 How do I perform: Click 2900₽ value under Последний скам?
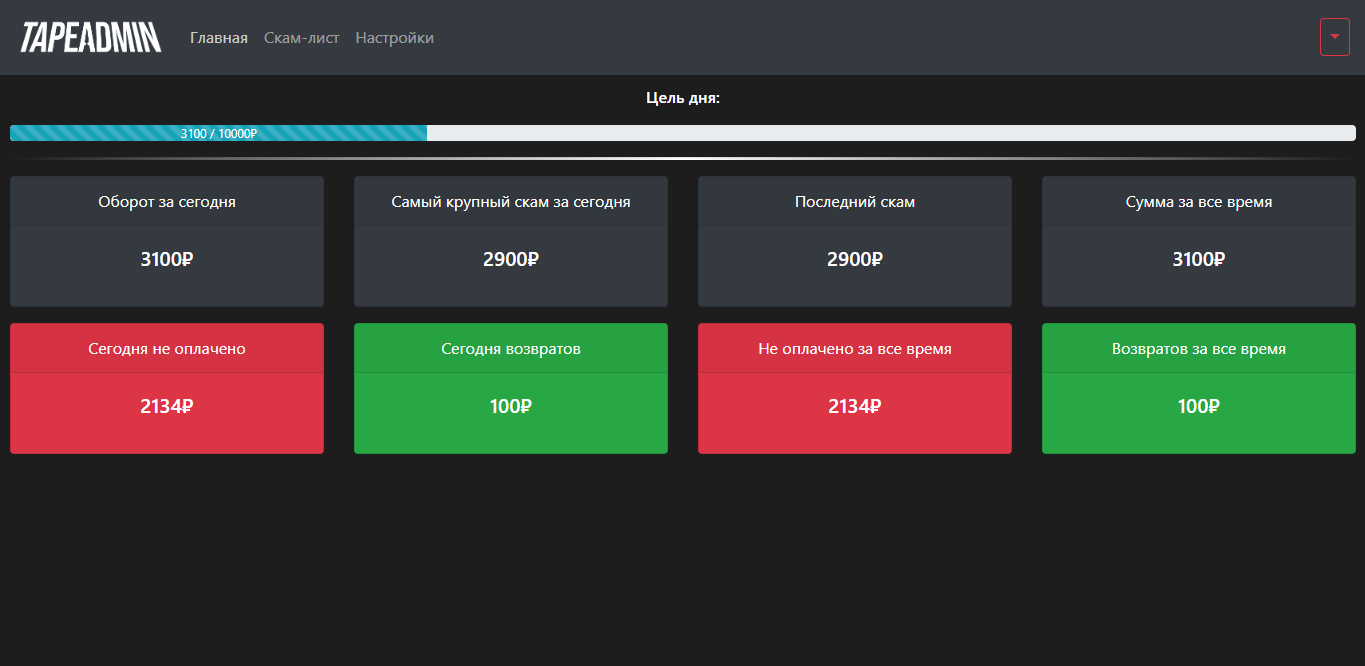pos(855,259)
